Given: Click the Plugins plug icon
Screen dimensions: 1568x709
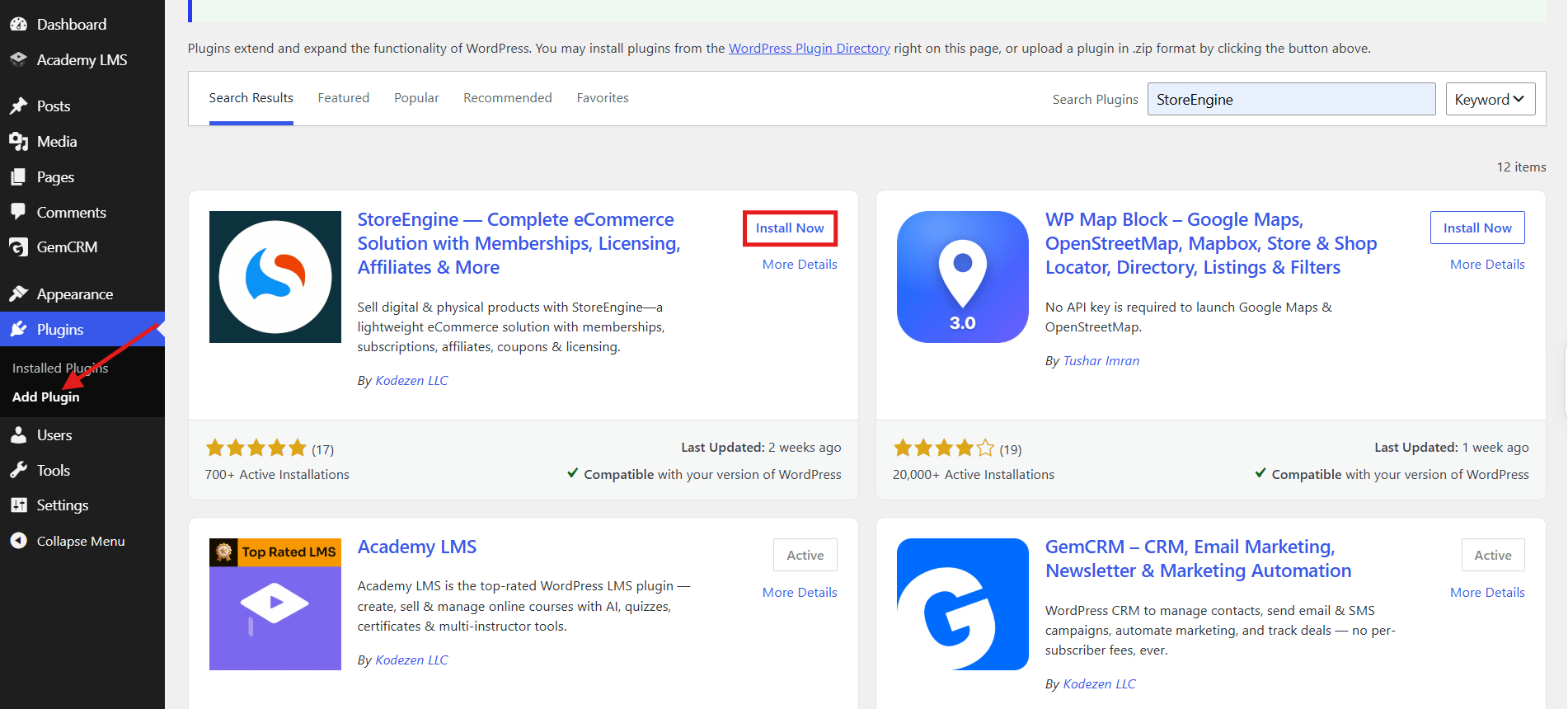Looking at the screenshot, I should (18, 329).
